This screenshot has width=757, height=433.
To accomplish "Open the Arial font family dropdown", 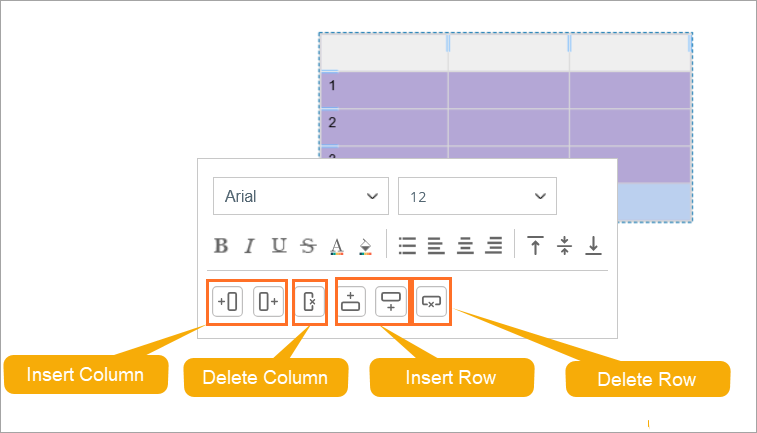I will click(300, 196).
